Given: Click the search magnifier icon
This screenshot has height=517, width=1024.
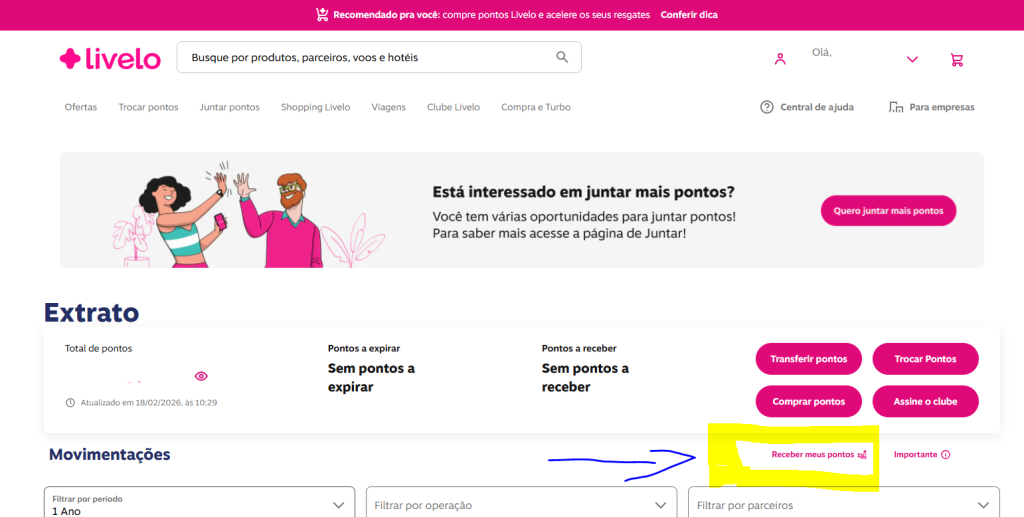Looking at the screenshot, I should [563, 57].
